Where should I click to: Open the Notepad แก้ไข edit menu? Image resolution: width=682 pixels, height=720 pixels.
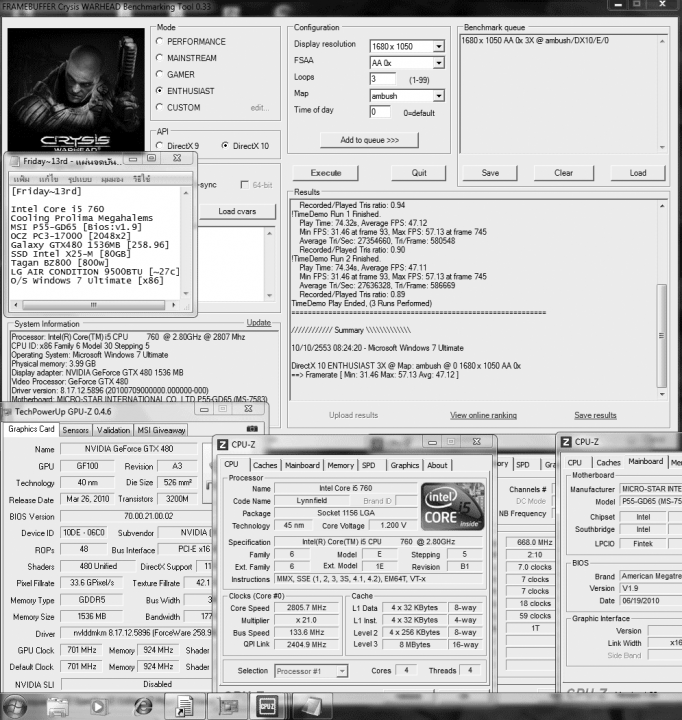(x=48, y=179)
